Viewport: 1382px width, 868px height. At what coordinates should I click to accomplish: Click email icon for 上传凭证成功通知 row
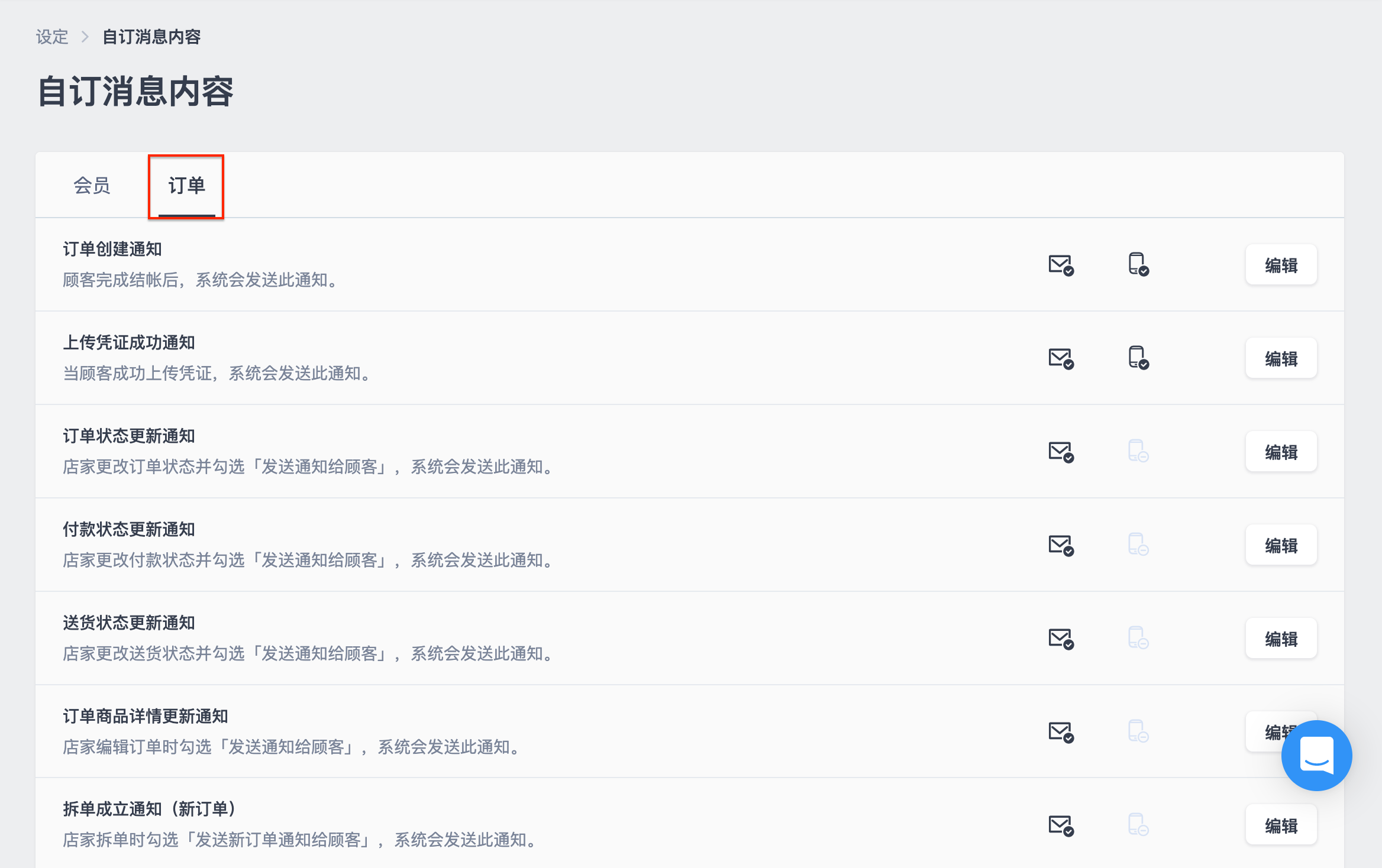click(1061, 359)
